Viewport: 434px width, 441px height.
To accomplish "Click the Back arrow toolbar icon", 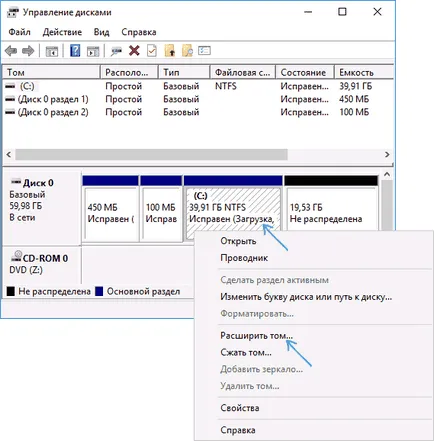I will click(x=11, y=51).
